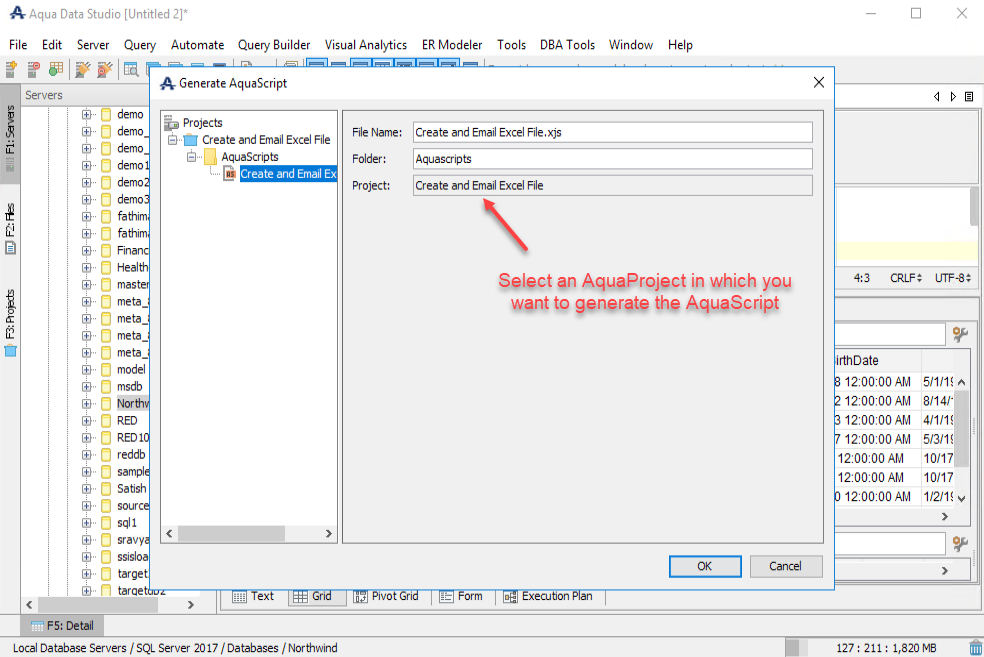The height and width of the screenshot is (657, 984).
Task: Open the Automate menu
Action: tap(198, 45)
